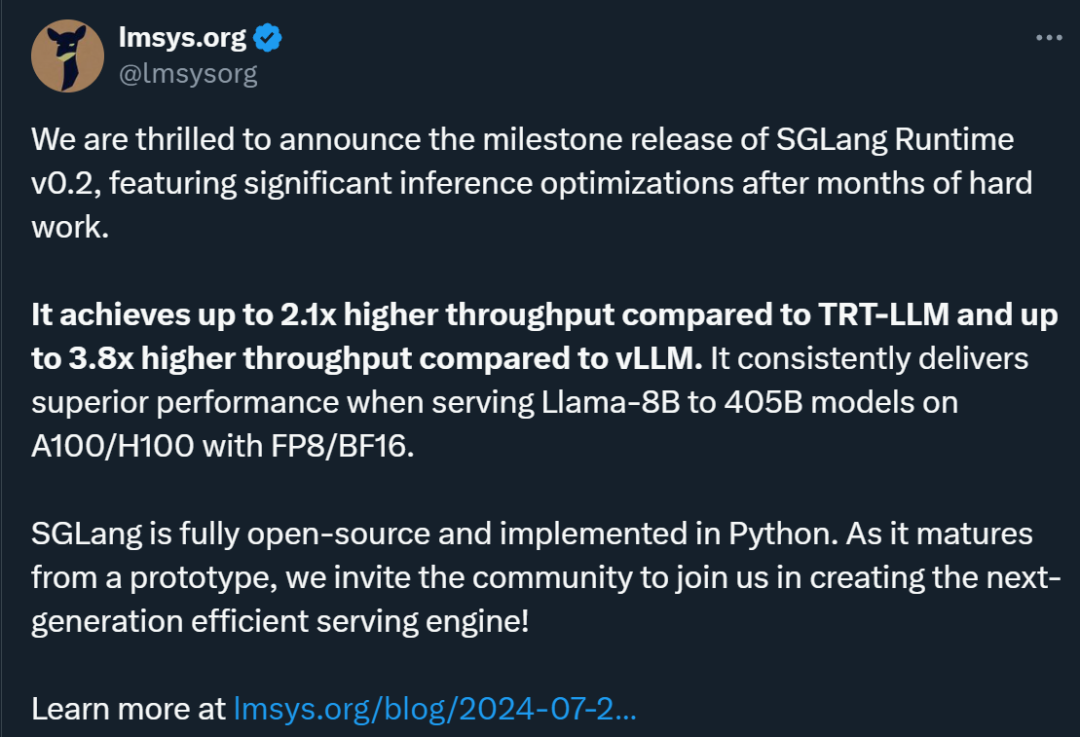
Task: Click the bolded throughput comparison sentence
Action: (x=540, y=335)
